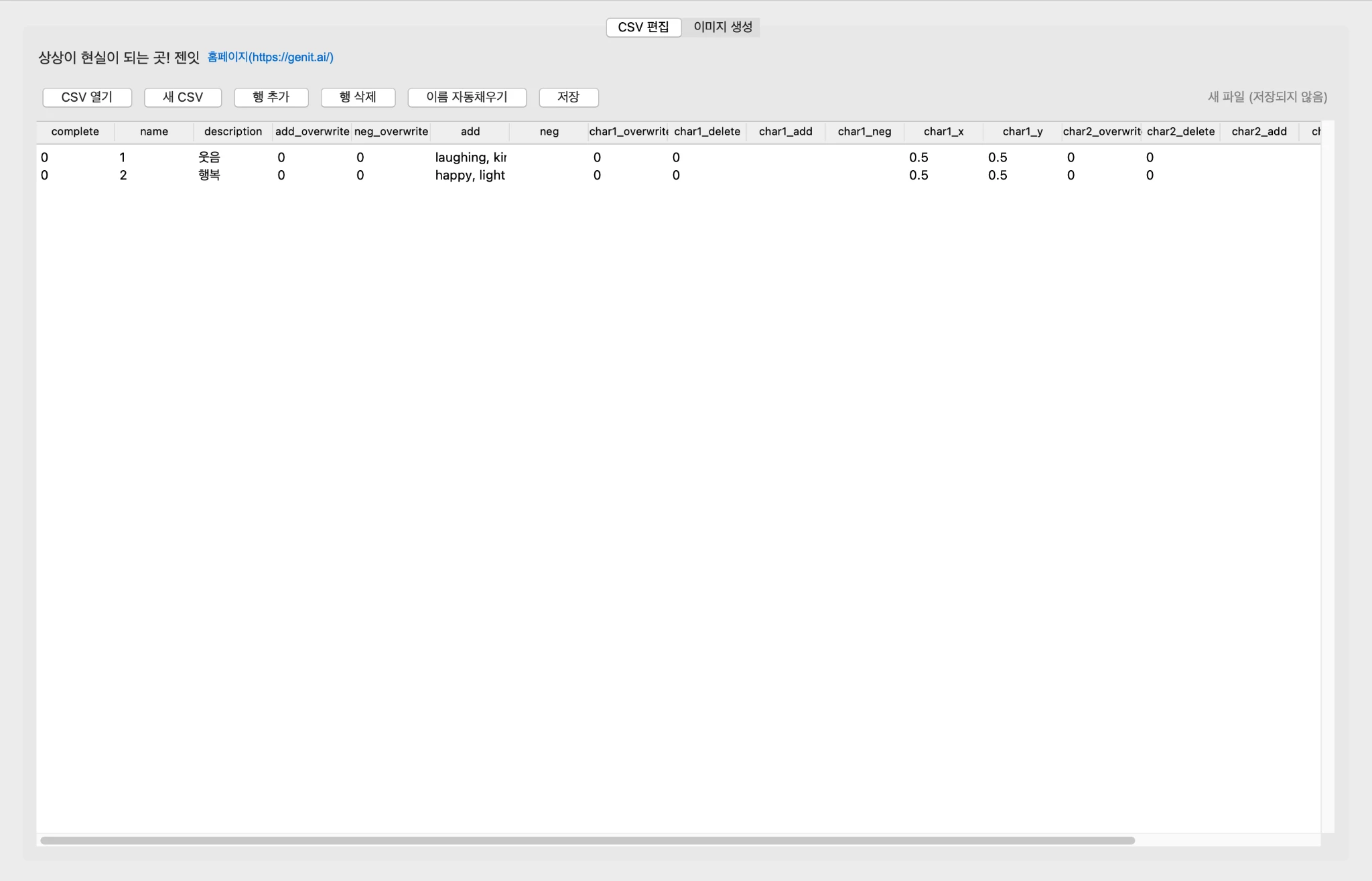Click the 행 삭제 button

point(358,97)
